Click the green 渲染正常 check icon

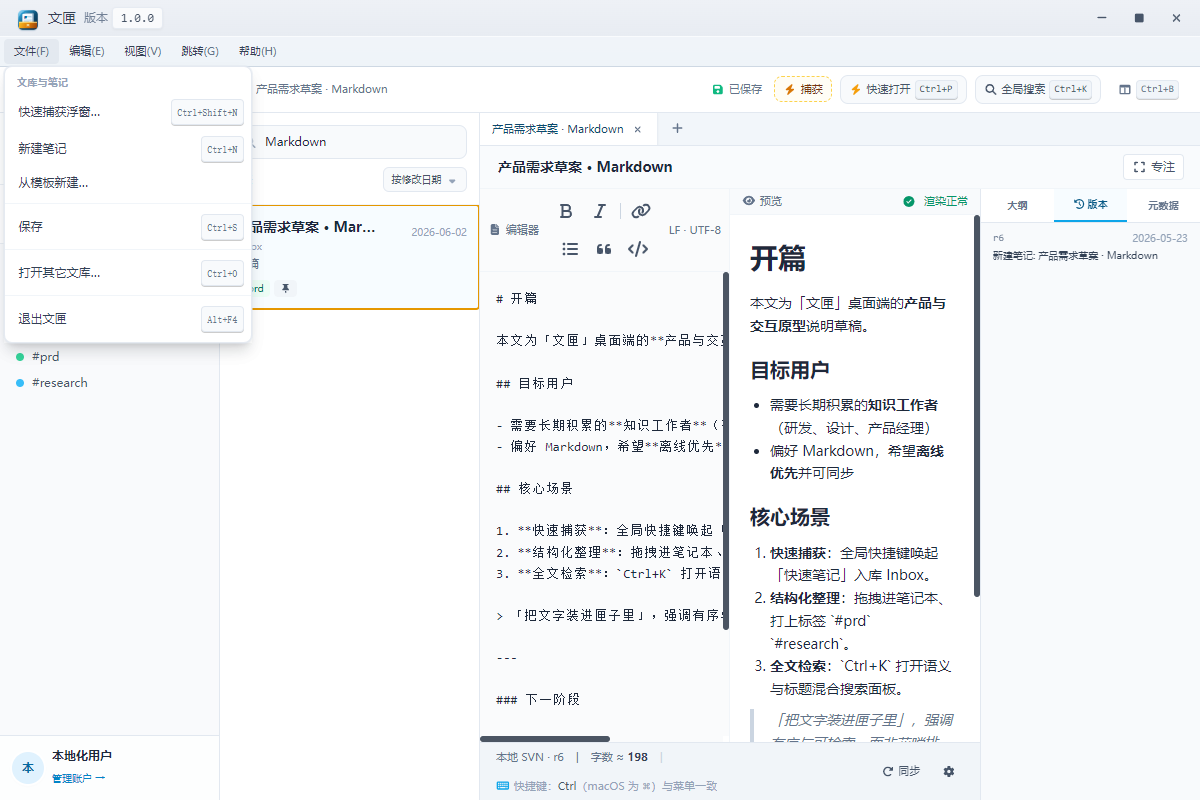click(x=909, y=201)
